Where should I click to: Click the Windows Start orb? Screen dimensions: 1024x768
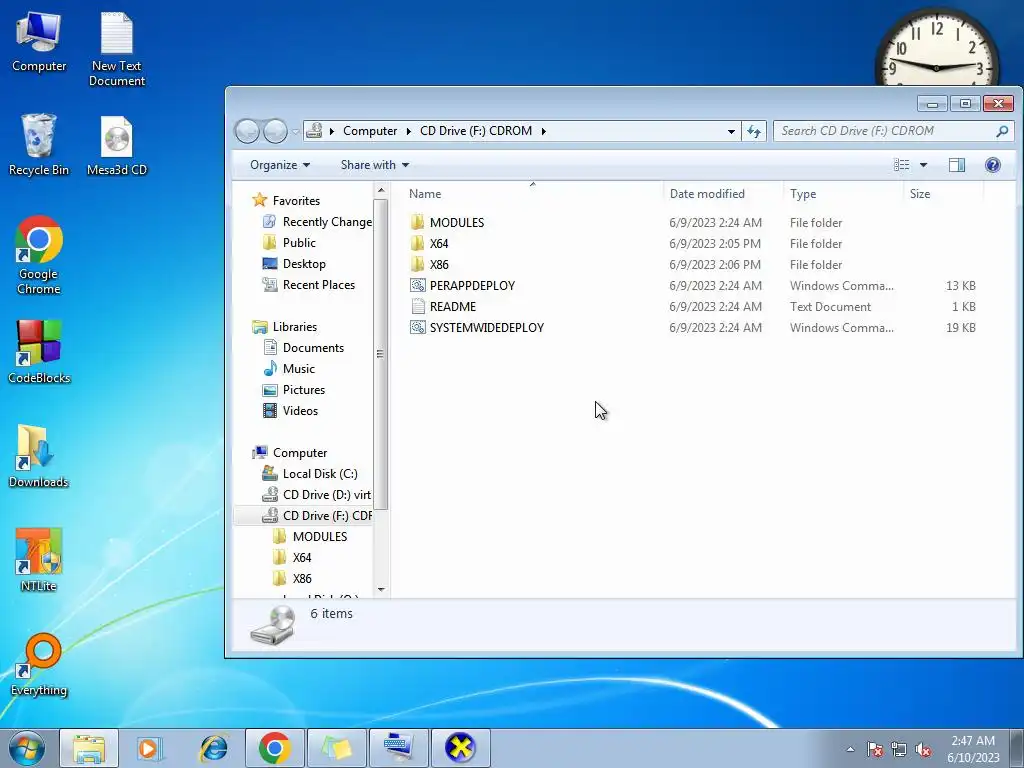coord(27,748)
